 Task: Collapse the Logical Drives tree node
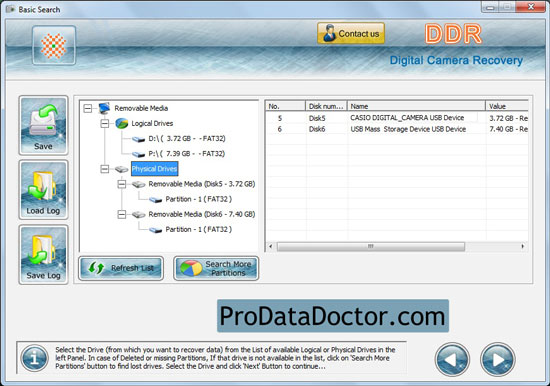pyautogui.click(x=105, y=124)
